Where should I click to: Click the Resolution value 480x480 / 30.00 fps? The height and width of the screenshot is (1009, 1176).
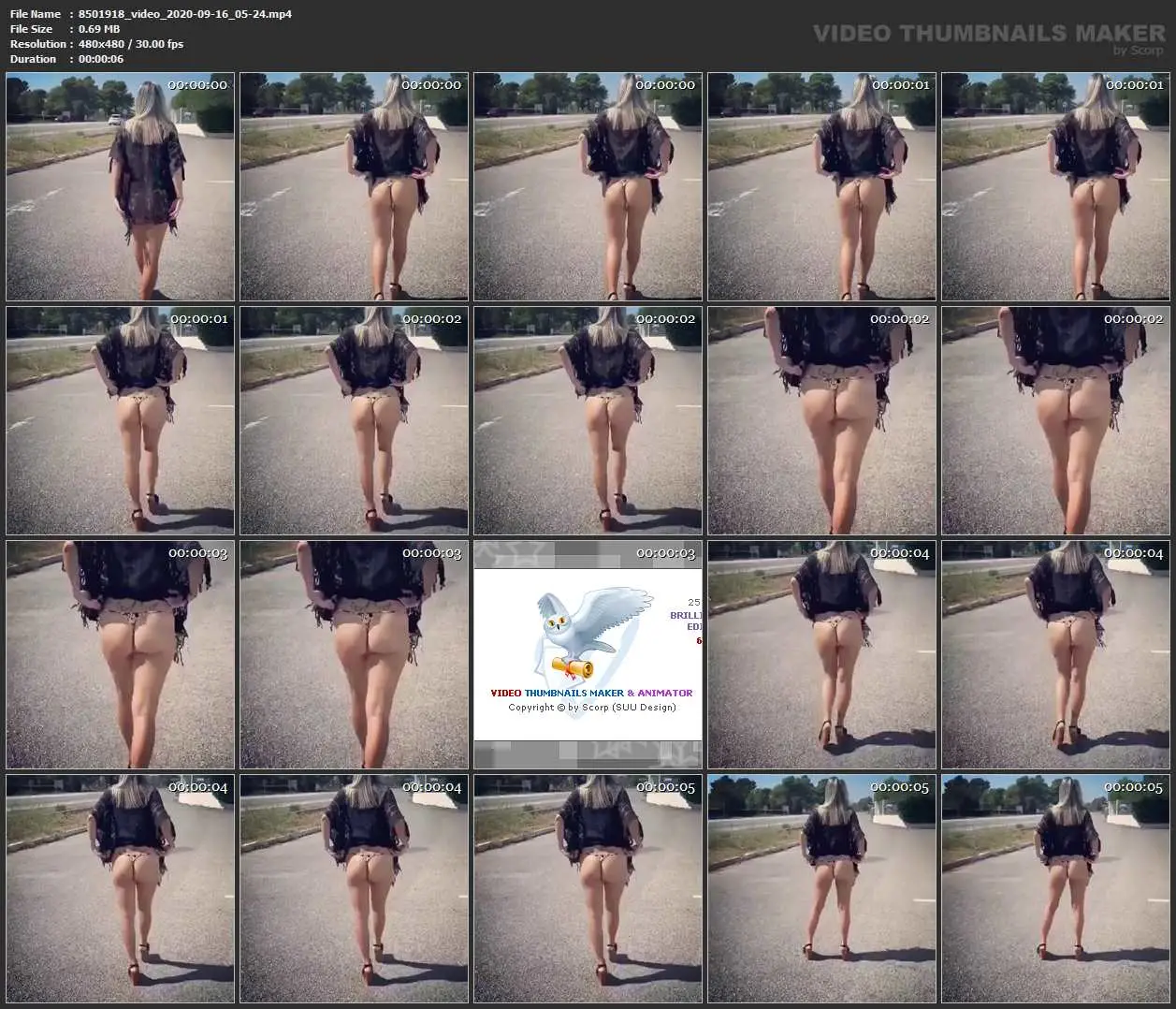[x=131, y=44]
